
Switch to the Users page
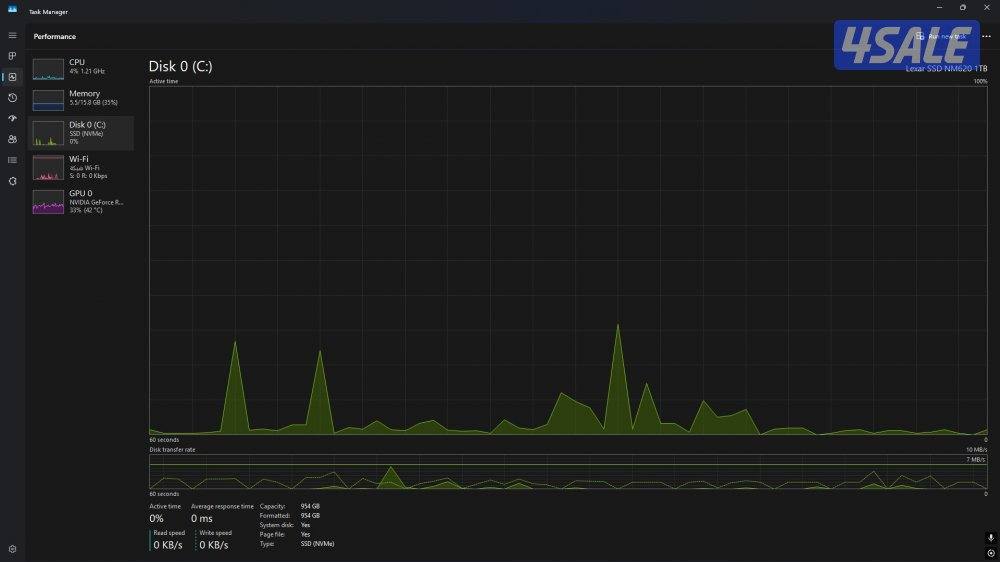(12, 139)
